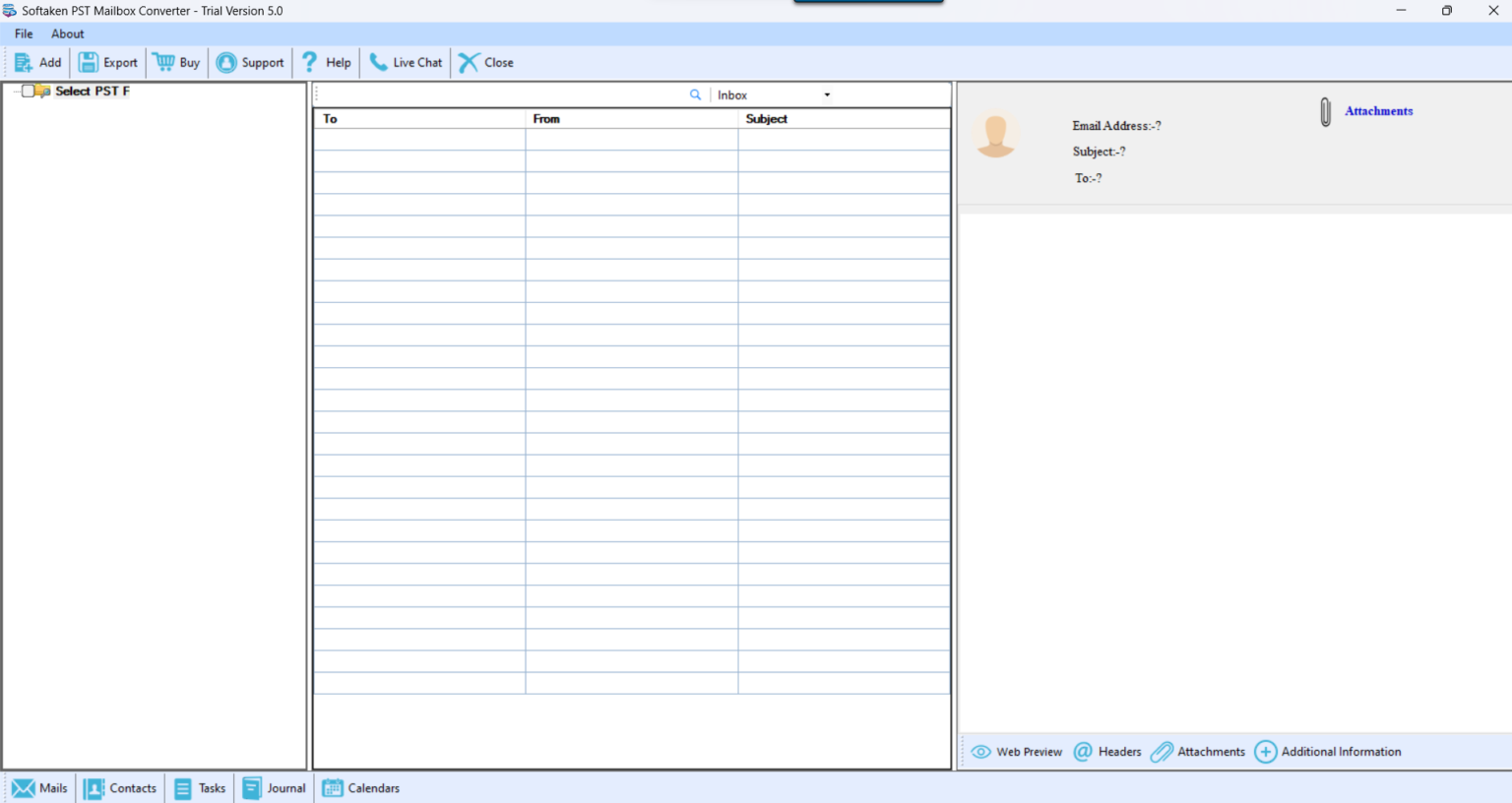Click the avatar placeholder thumbnail
The image size is (1512, 803).
tap(996, 135)
